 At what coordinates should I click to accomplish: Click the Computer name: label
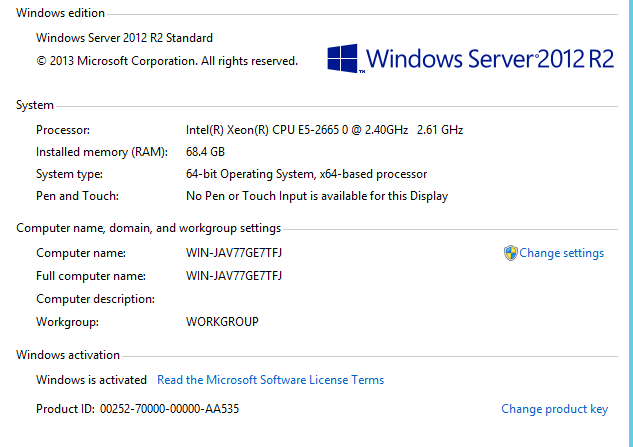(81, 253)
